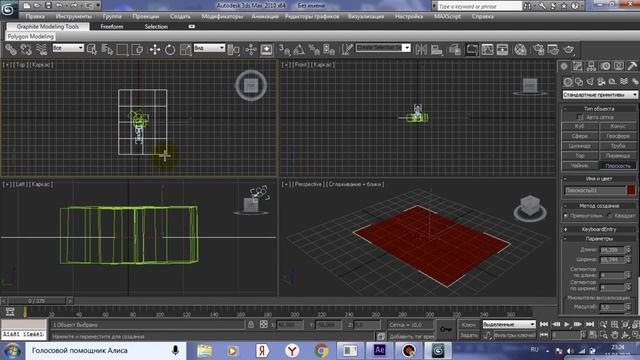Open the red object color swatch

[x=631, y=190]
